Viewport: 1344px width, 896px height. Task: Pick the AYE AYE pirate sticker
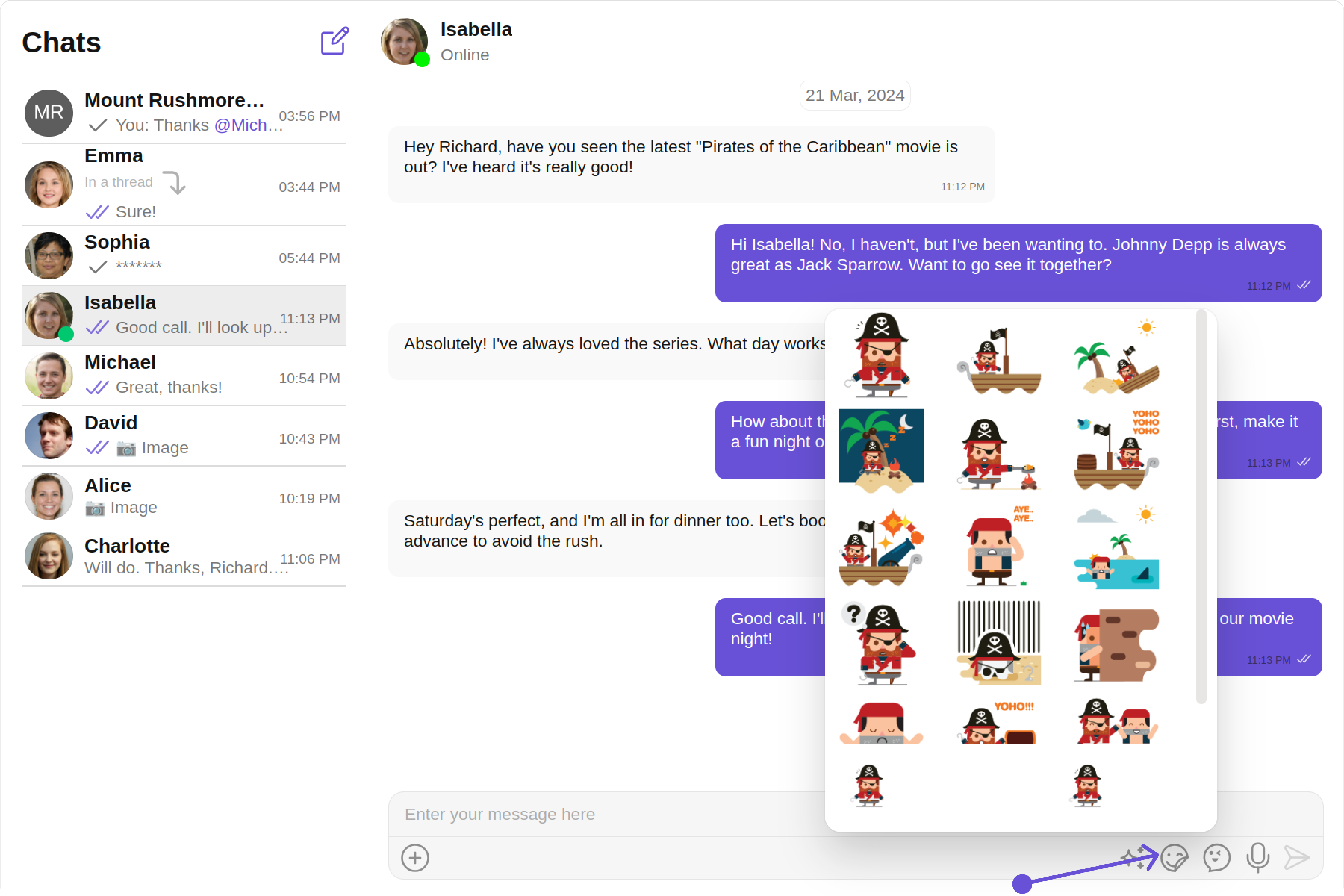(x=998, y=546)
